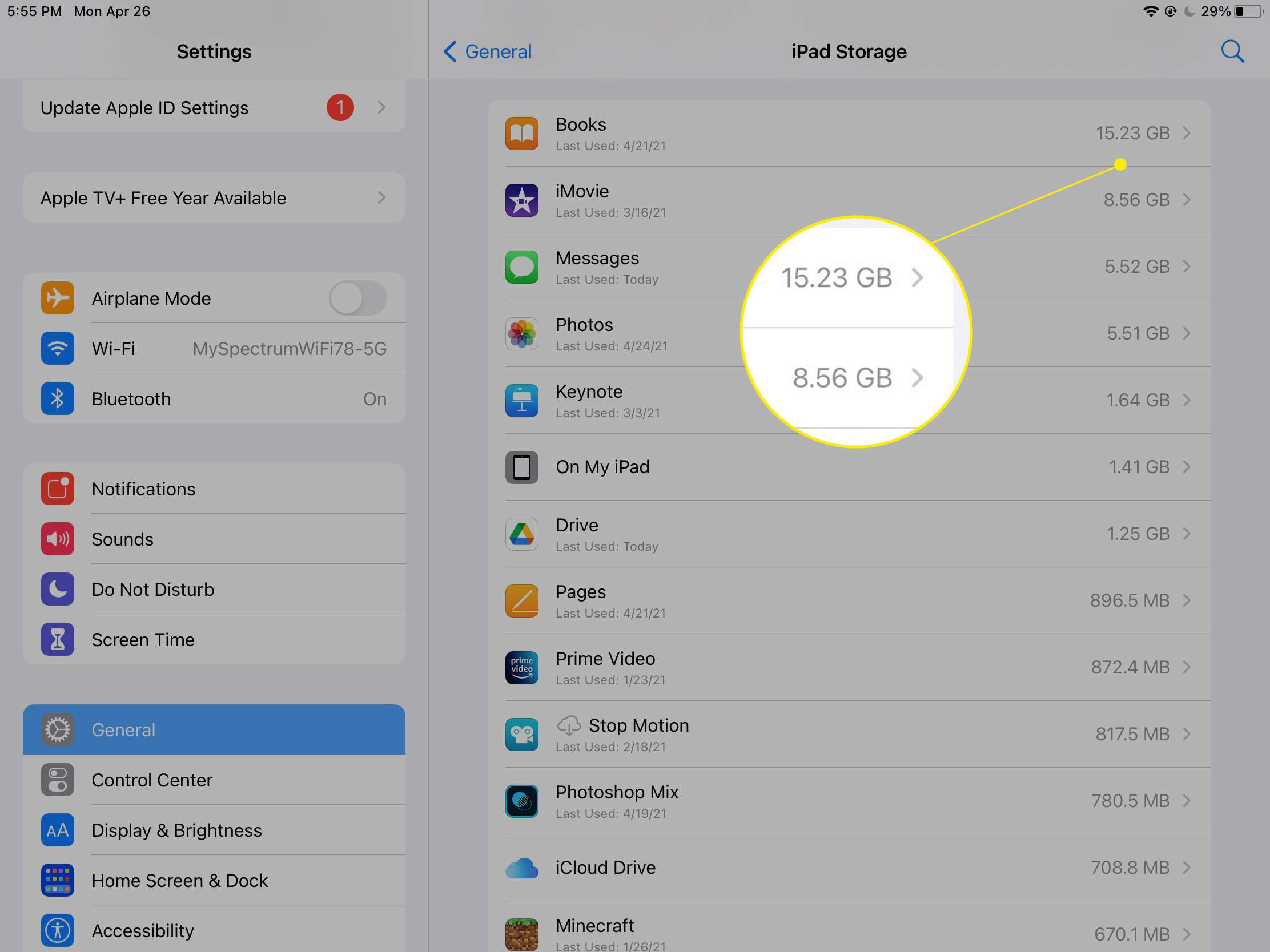Tap the status bar clock 5:55 PM

point(34,11)
